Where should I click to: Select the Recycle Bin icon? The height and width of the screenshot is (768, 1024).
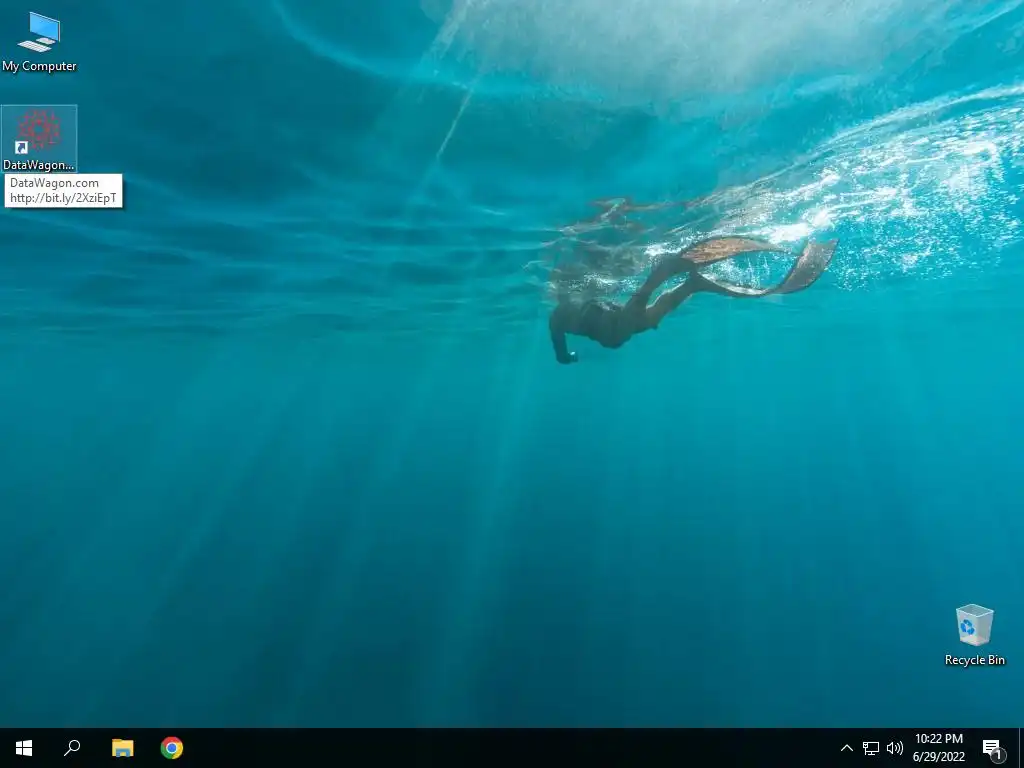tap(974, 635)
